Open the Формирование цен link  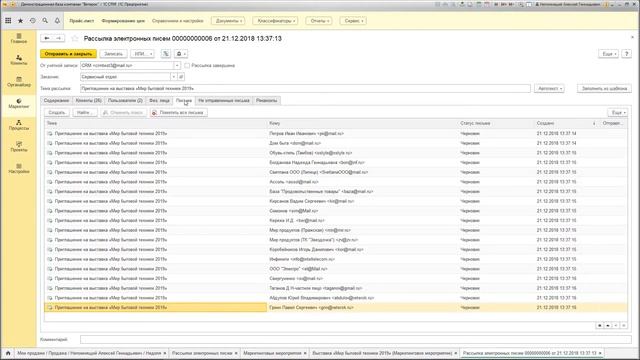coord(123,21)
